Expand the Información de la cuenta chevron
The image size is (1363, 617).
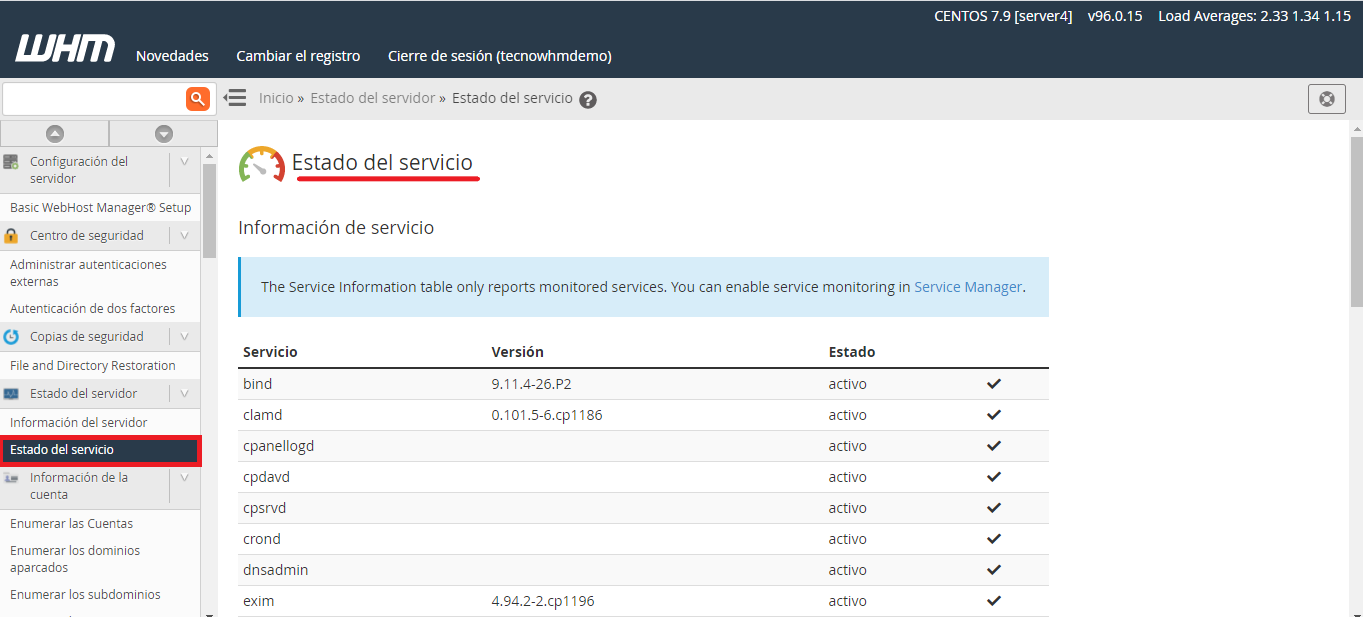[x=184, y=478]
